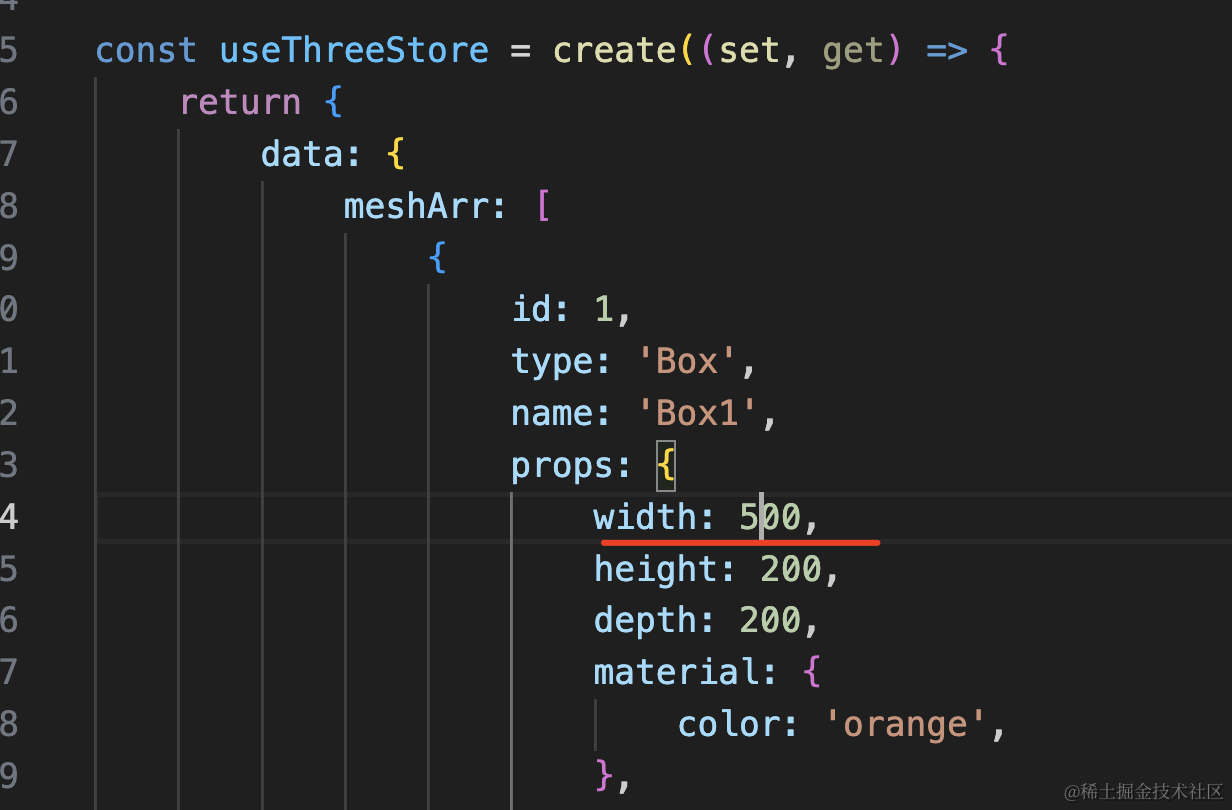Click the width value 500
Viewport: 1232px width, 810px height.
point(770,517)
